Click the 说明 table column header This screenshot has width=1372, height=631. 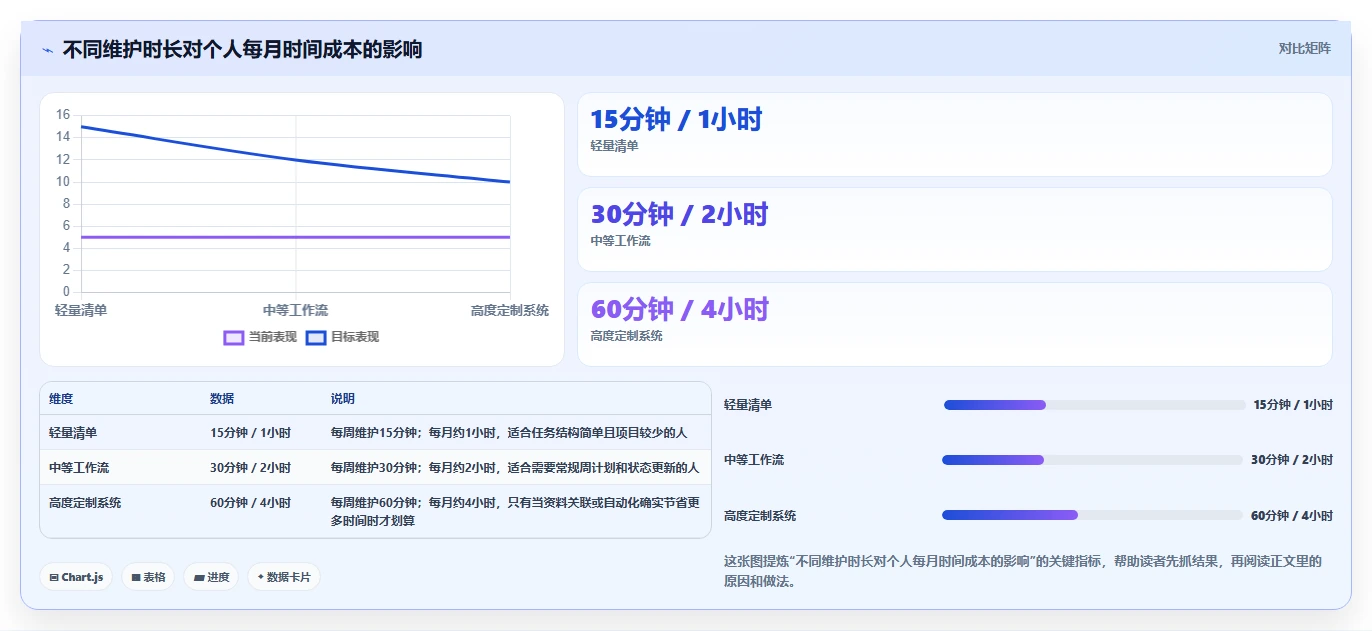pos(343,399)
